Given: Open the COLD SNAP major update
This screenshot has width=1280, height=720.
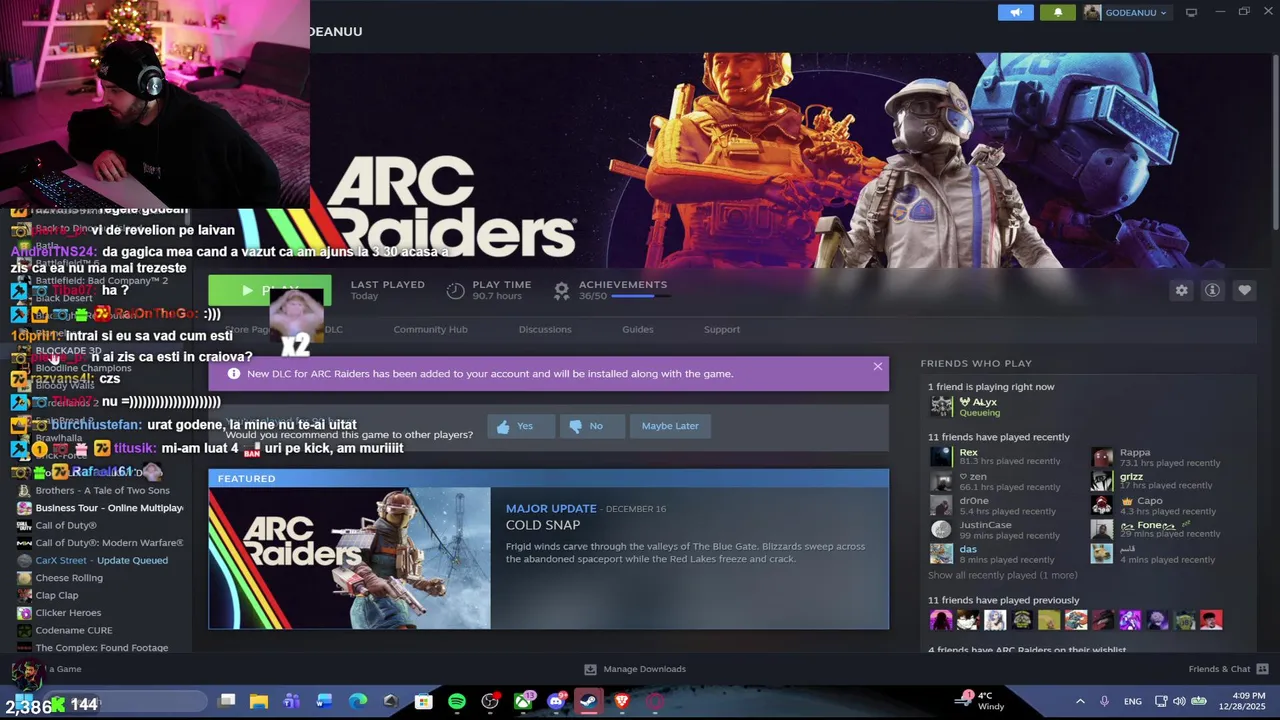Looking at the screenshot, I should pyautogui.click(x=543, y=525).
